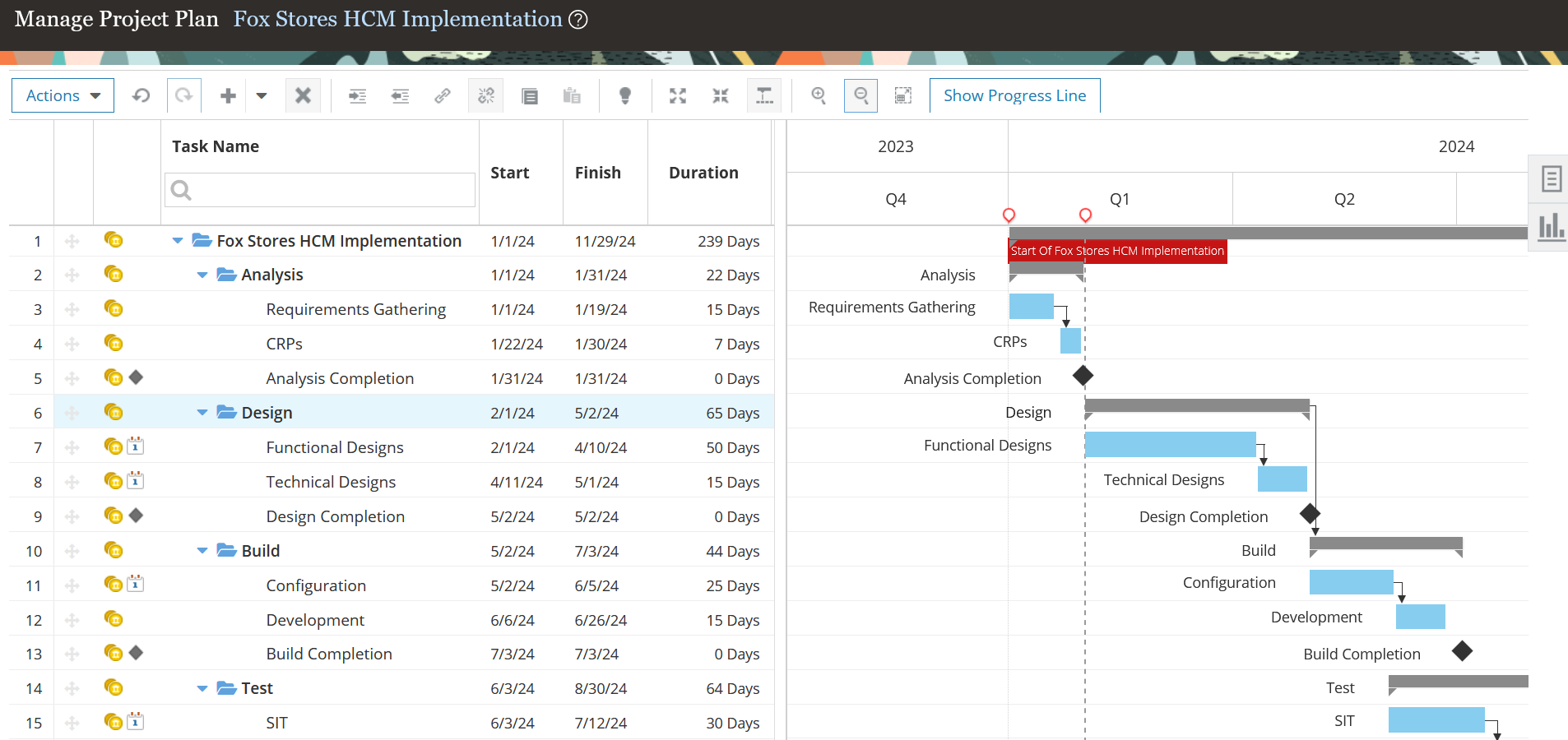Click the move handle on row 6 Design
The width and height of the screenshot is (1568, 740).
pyautogui.click(x=72, y=413)
